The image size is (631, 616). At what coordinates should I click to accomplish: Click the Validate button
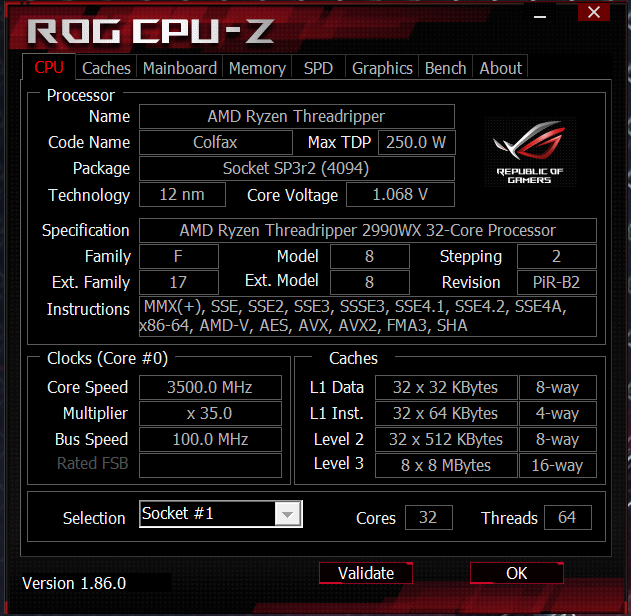366,573
